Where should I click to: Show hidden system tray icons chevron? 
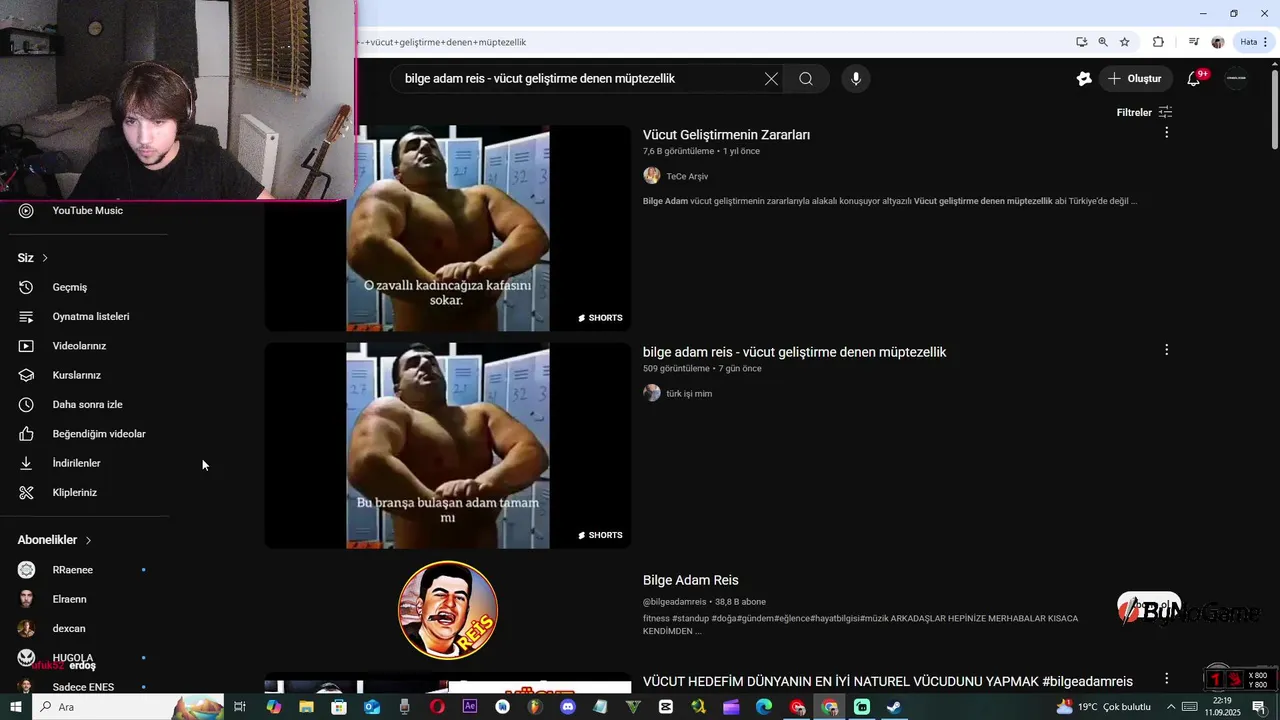coord(1171,707)
